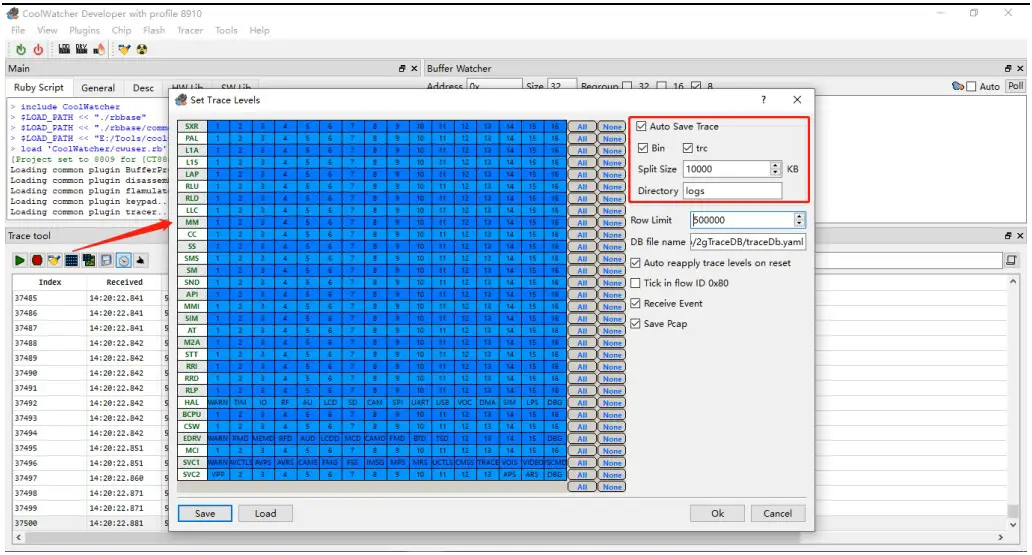The height and width of the screenshot is (555, 1032).
Task: Click Save in Set Trace Levels dialog
Action: pos(205,514)
